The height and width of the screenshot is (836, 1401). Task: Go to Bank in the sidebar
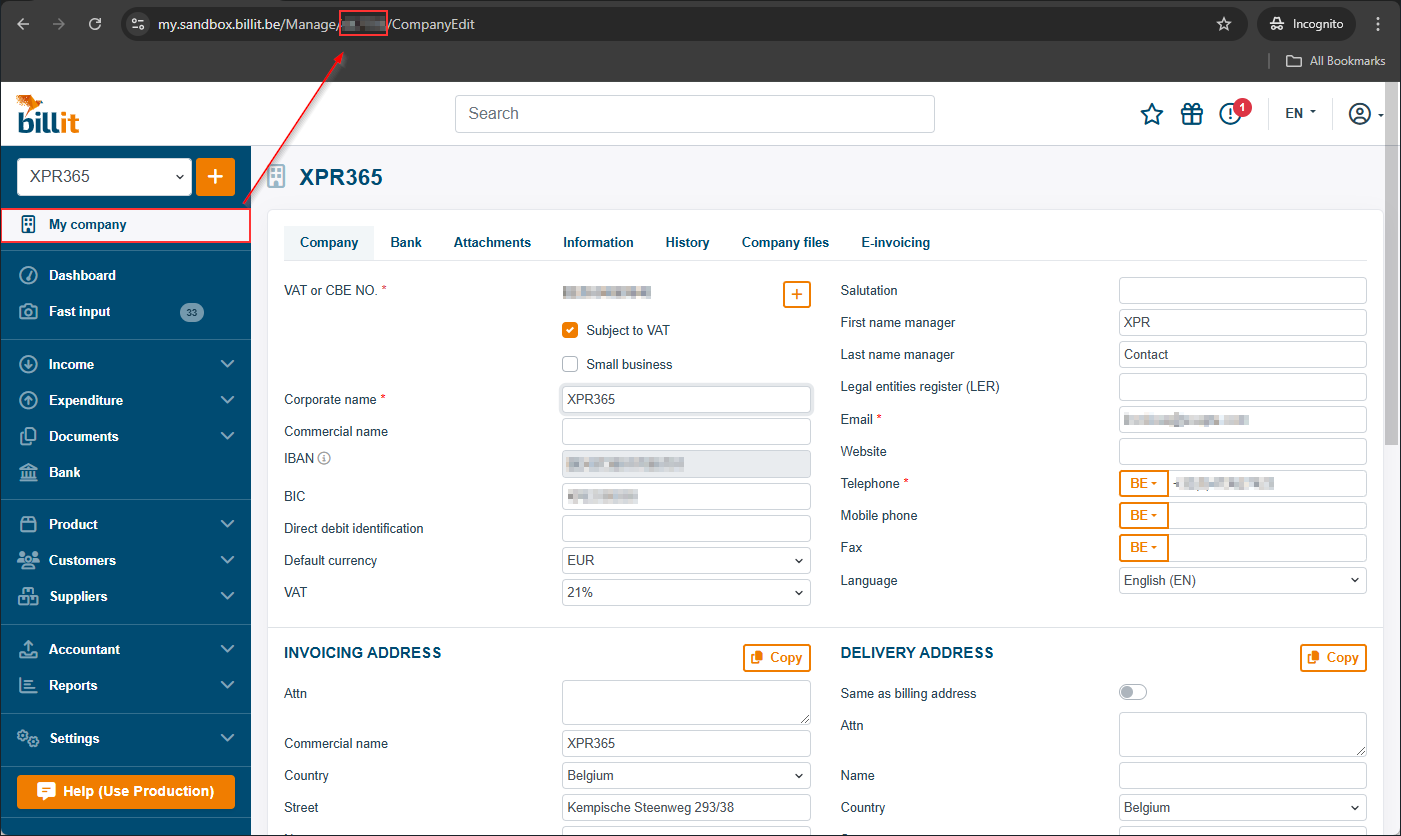[x=65, y=472]
